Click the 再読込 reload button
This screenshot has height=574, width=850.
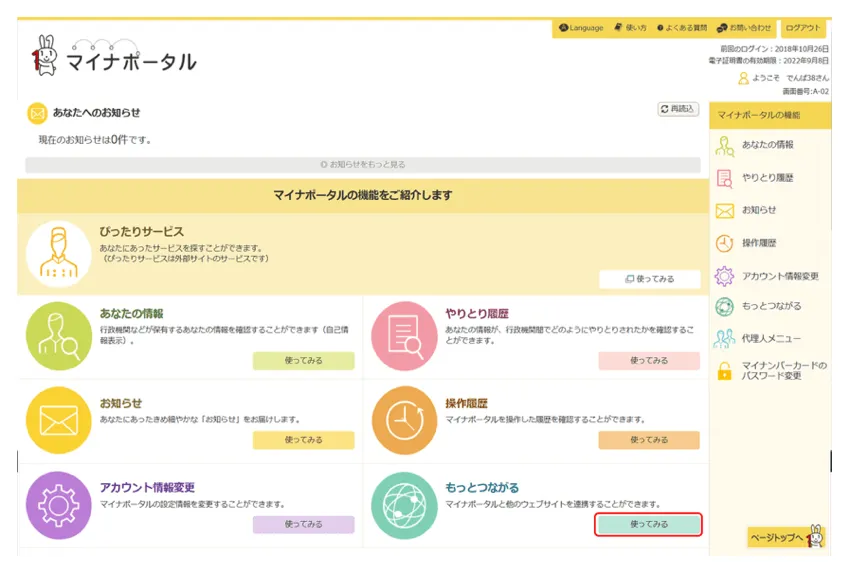pyautogui.click(x=678, y=109)
